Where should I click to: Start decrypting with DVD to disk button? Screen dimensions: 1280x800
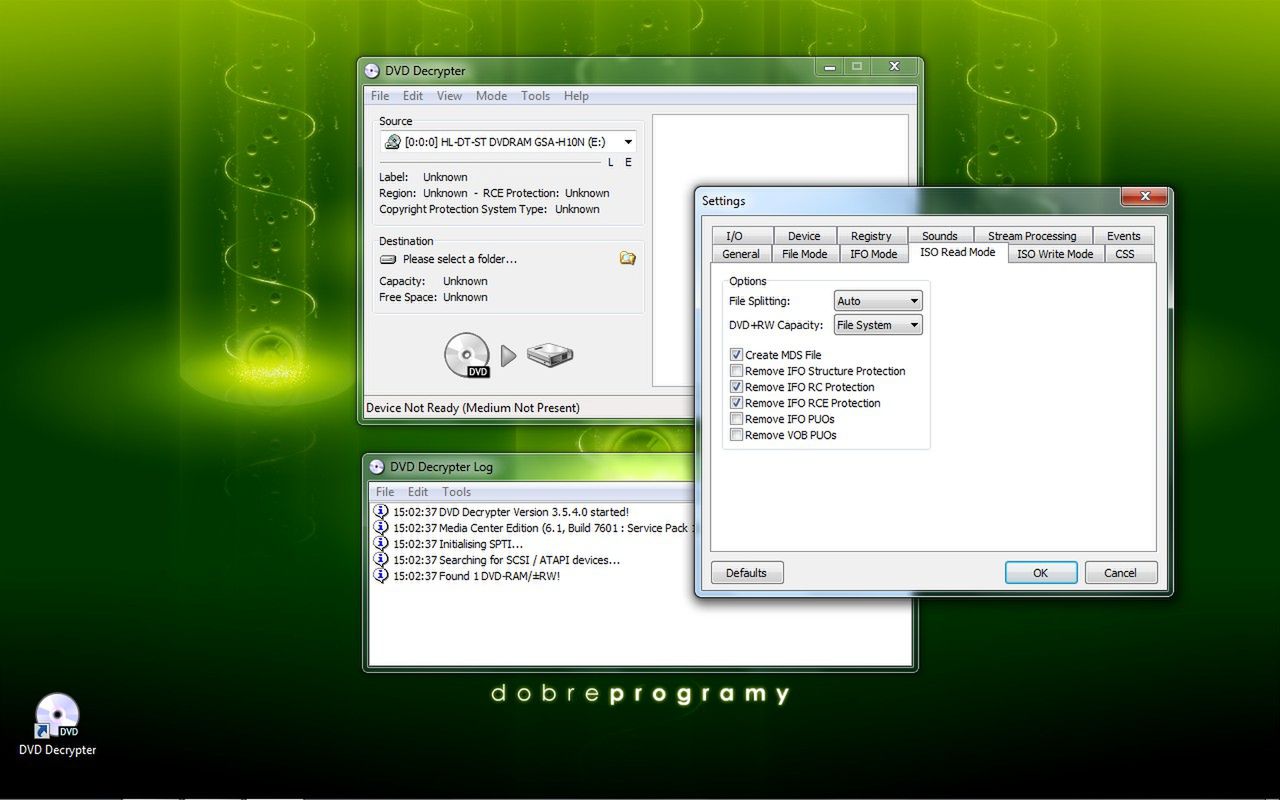click(x=509, y=355)
